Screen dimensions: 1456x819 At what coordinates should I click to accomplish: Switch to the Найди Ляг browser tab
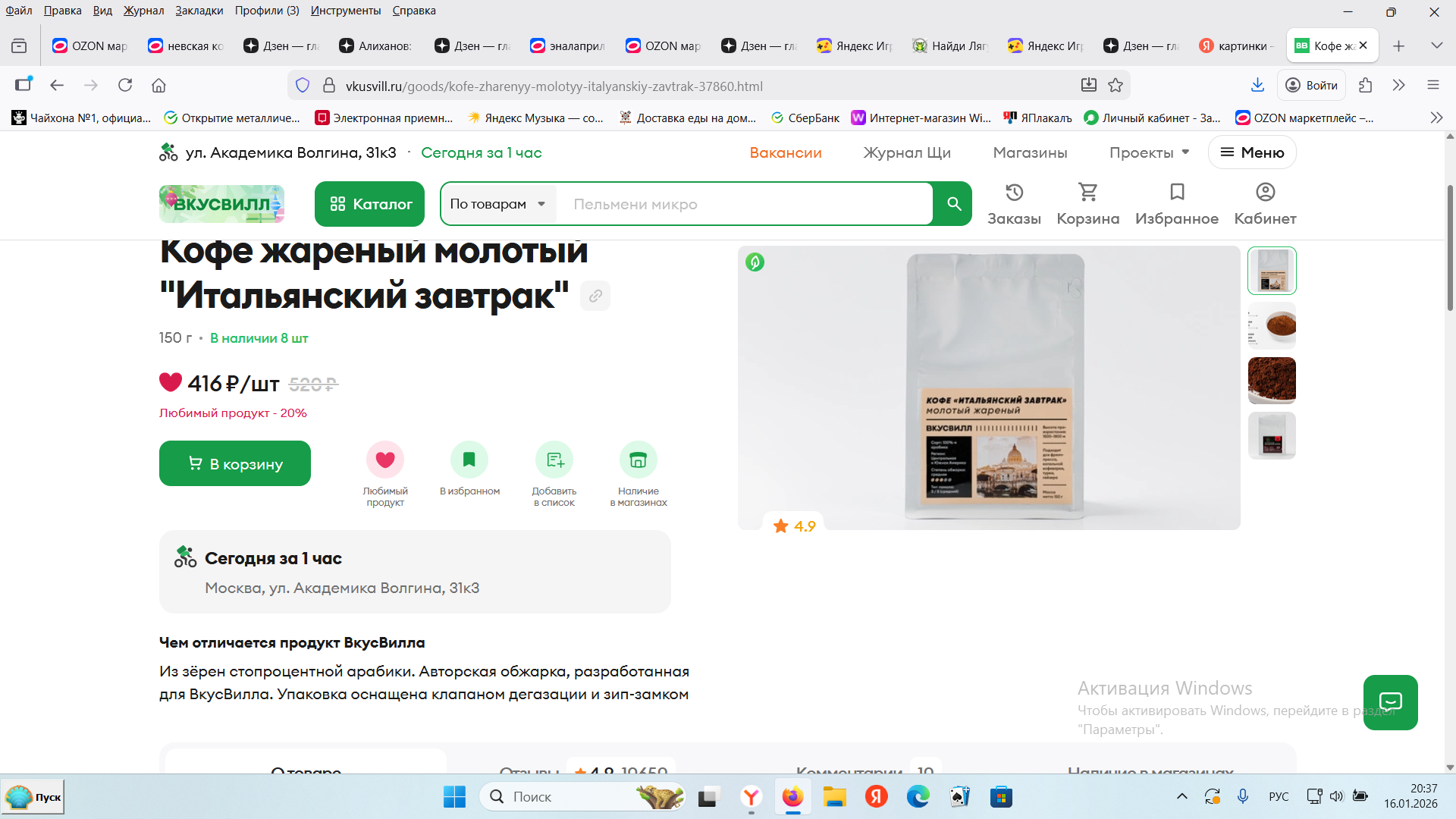click(x=951, y=45)
